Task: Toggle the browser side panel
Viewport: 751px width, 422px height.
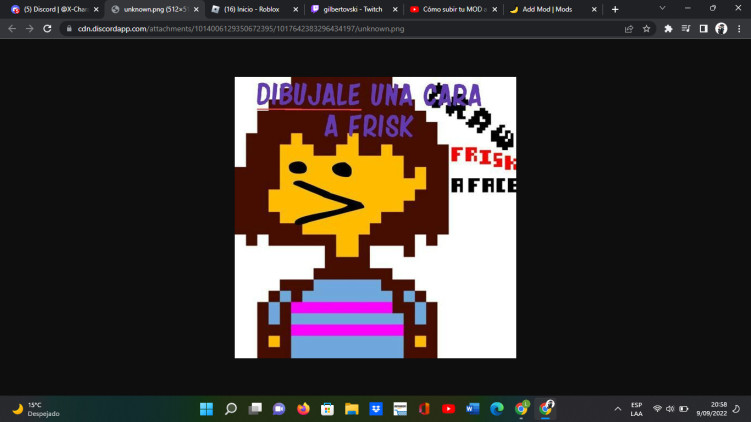Action: [704, 29]
